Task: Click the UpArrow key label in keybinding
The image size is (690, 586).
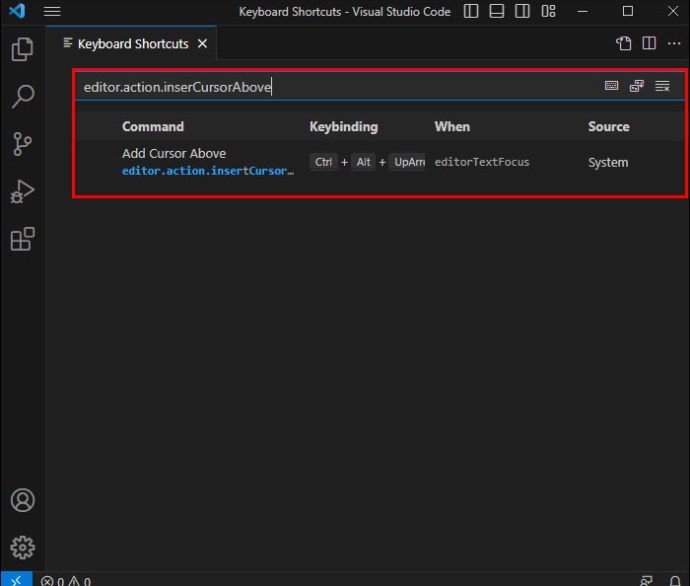Action: point(409,162)
